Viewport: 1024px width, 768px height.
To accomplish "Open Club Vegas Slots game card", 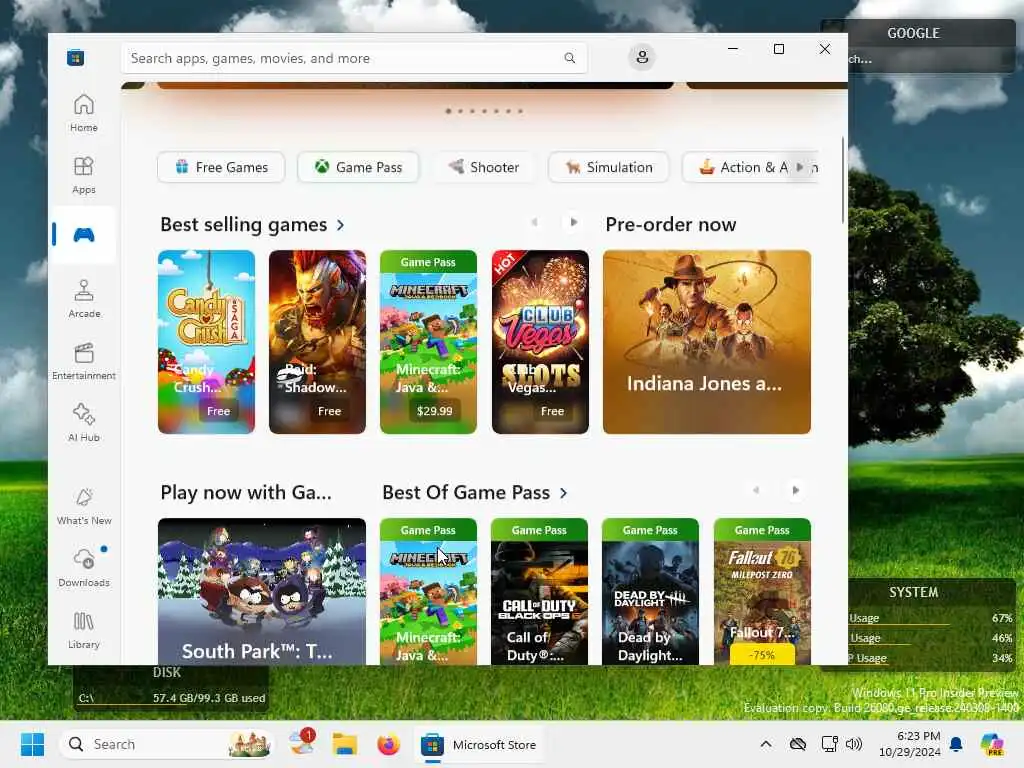I will tap(540, 342).
